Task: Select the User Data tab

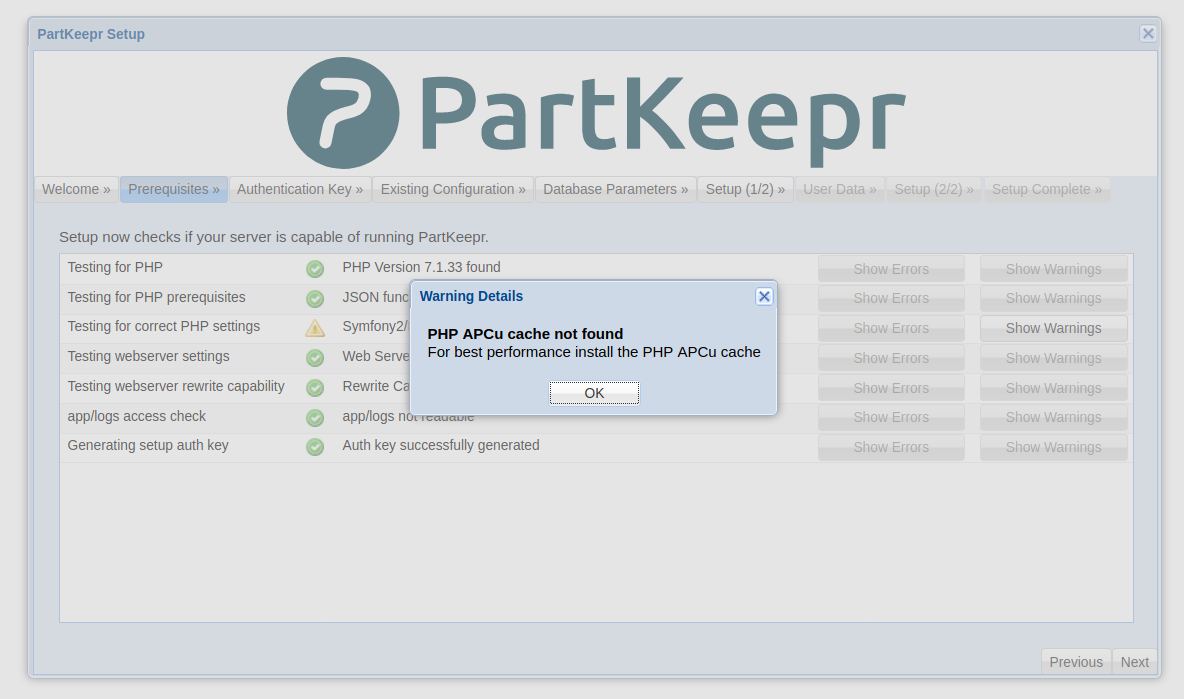Action: [x=840, y=189]
